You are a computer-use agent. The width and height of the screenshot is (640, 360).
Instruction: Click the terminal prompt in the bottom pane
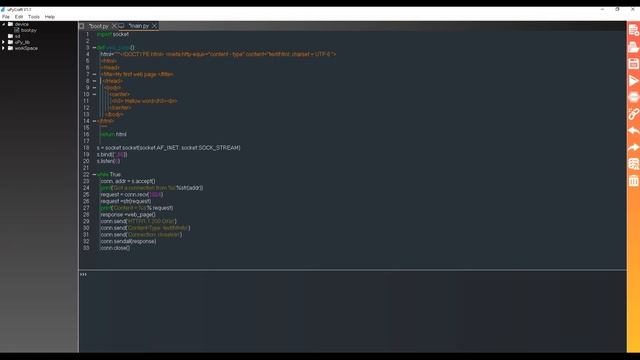(x=83, y=275)
